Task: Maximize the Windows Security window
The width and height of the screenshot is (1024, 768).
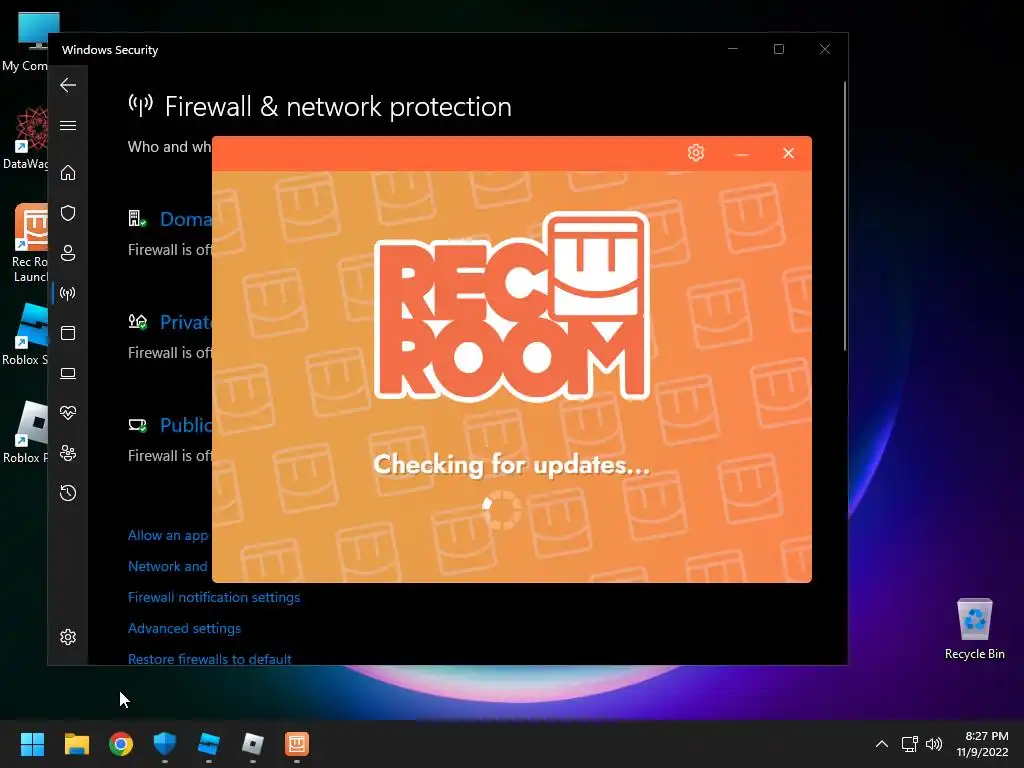Action: tap(778, 49)
